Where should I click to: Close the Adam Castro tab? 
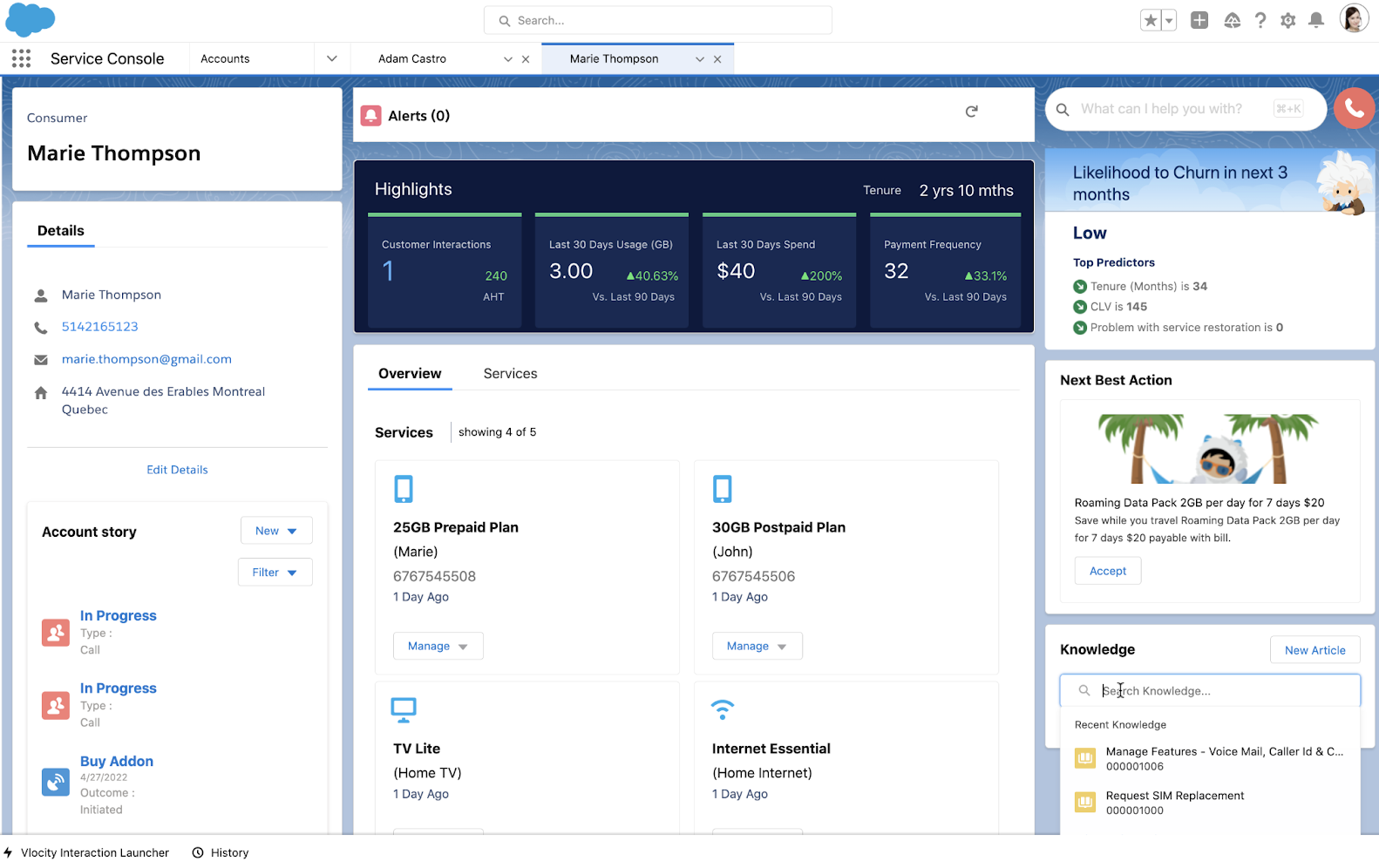[526, 59]
